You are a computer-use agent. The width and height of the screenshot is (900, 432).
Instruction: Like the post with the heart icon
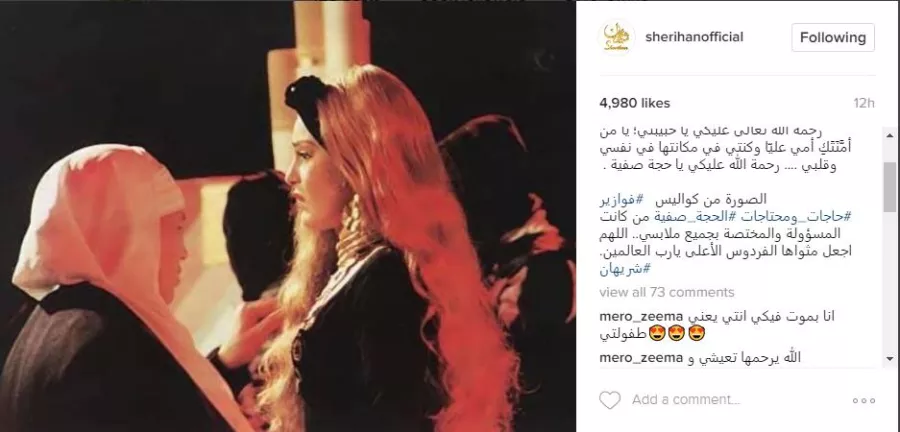[x=610, y=399]
